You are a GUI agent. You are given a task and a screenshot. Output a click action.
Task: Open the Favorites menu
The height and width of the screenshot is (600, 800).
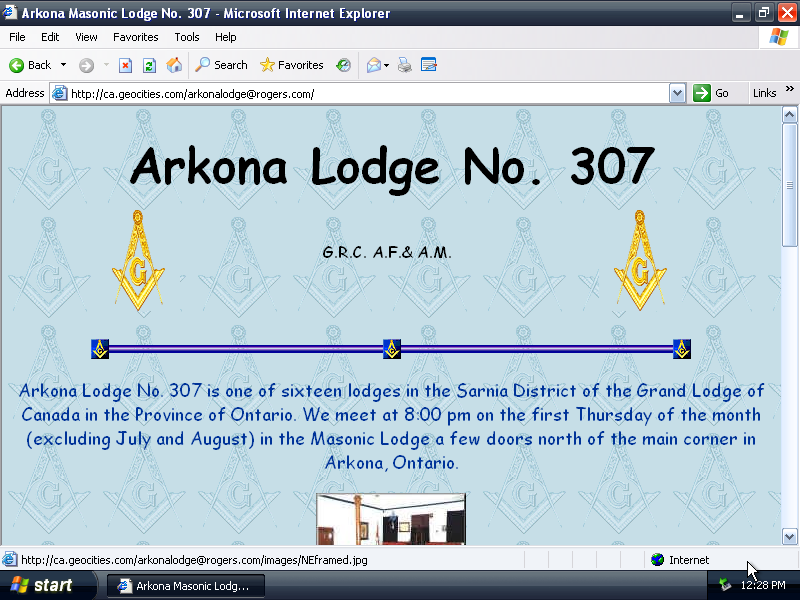(136, 37)
